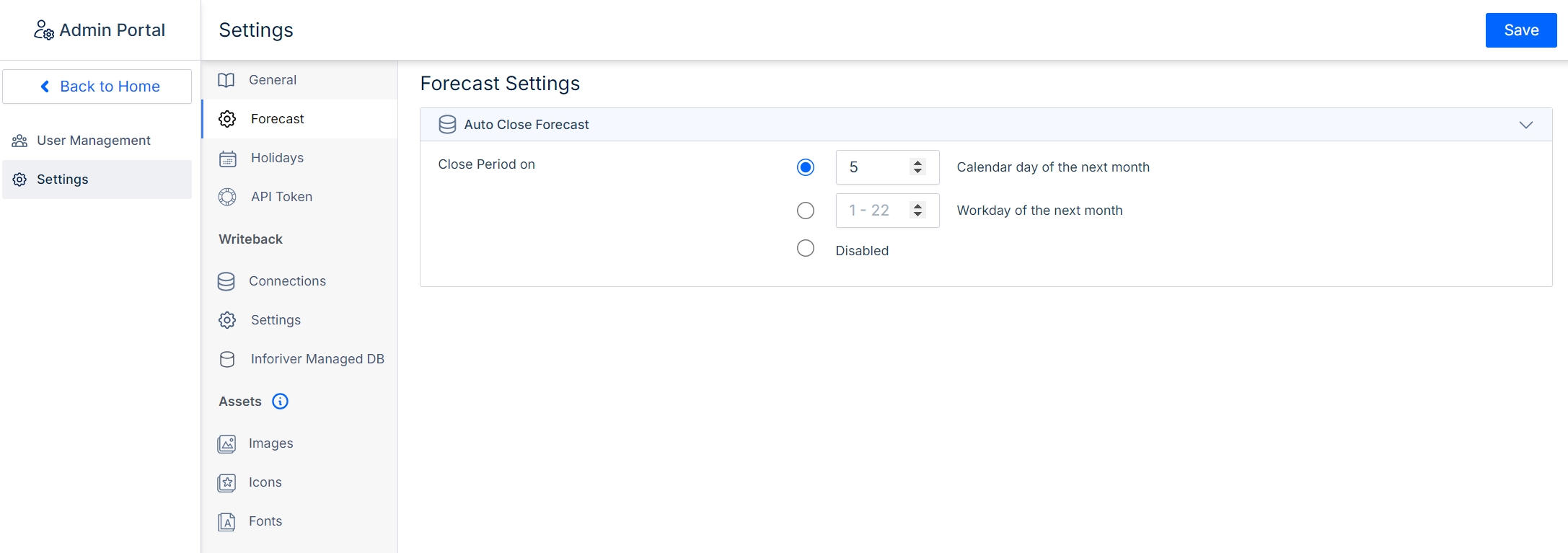Click the calendar day stepper arrows
Viewport: 1568px width, 553px height.
click(x=917, y=167)
